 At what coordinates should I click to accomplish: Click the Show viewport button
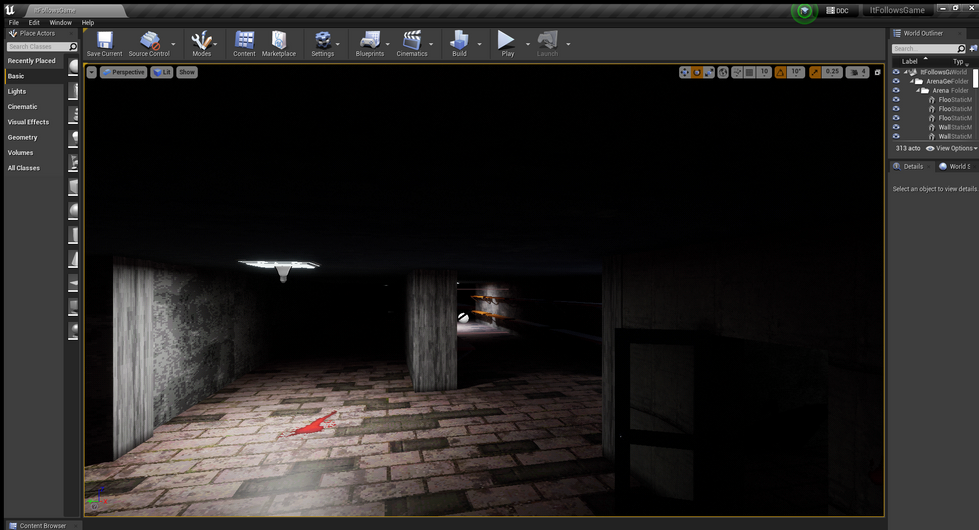pos(187,72)
